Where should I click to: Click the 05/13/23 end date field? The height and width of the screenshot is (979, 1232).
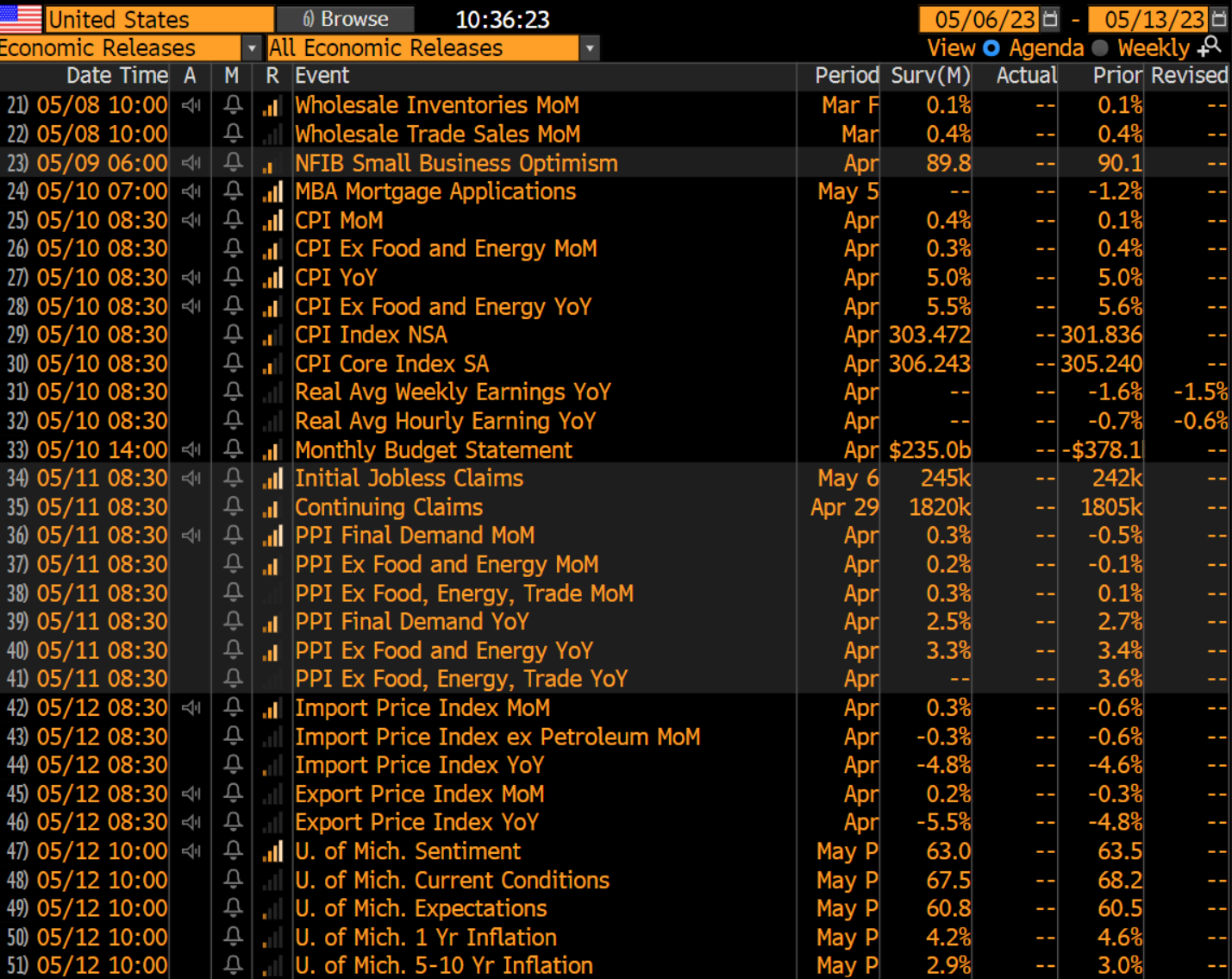coord(1148,19)
